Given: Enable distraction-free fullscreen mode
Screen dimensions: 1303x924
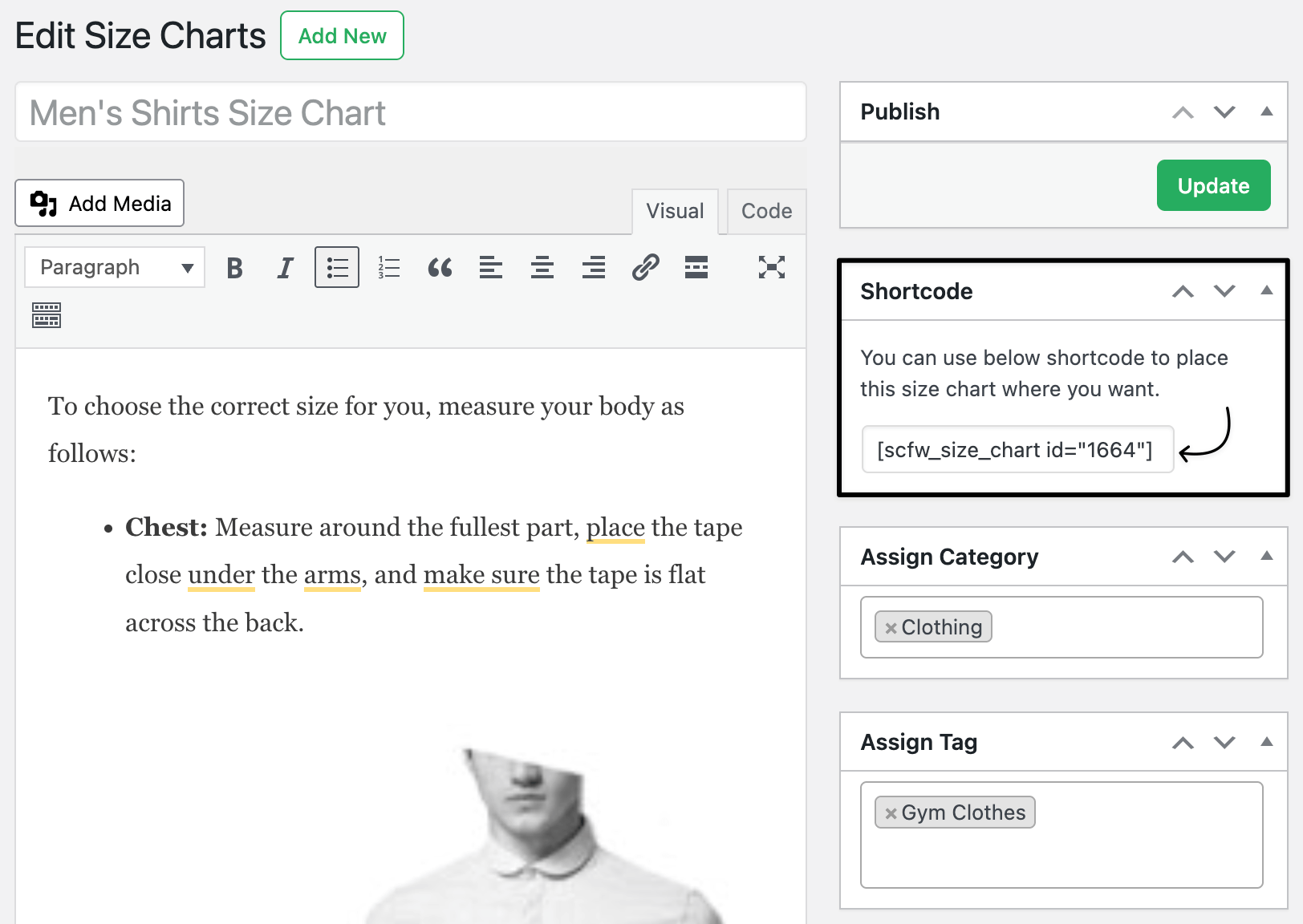Looking at the screenshot, I should point(772,267).
